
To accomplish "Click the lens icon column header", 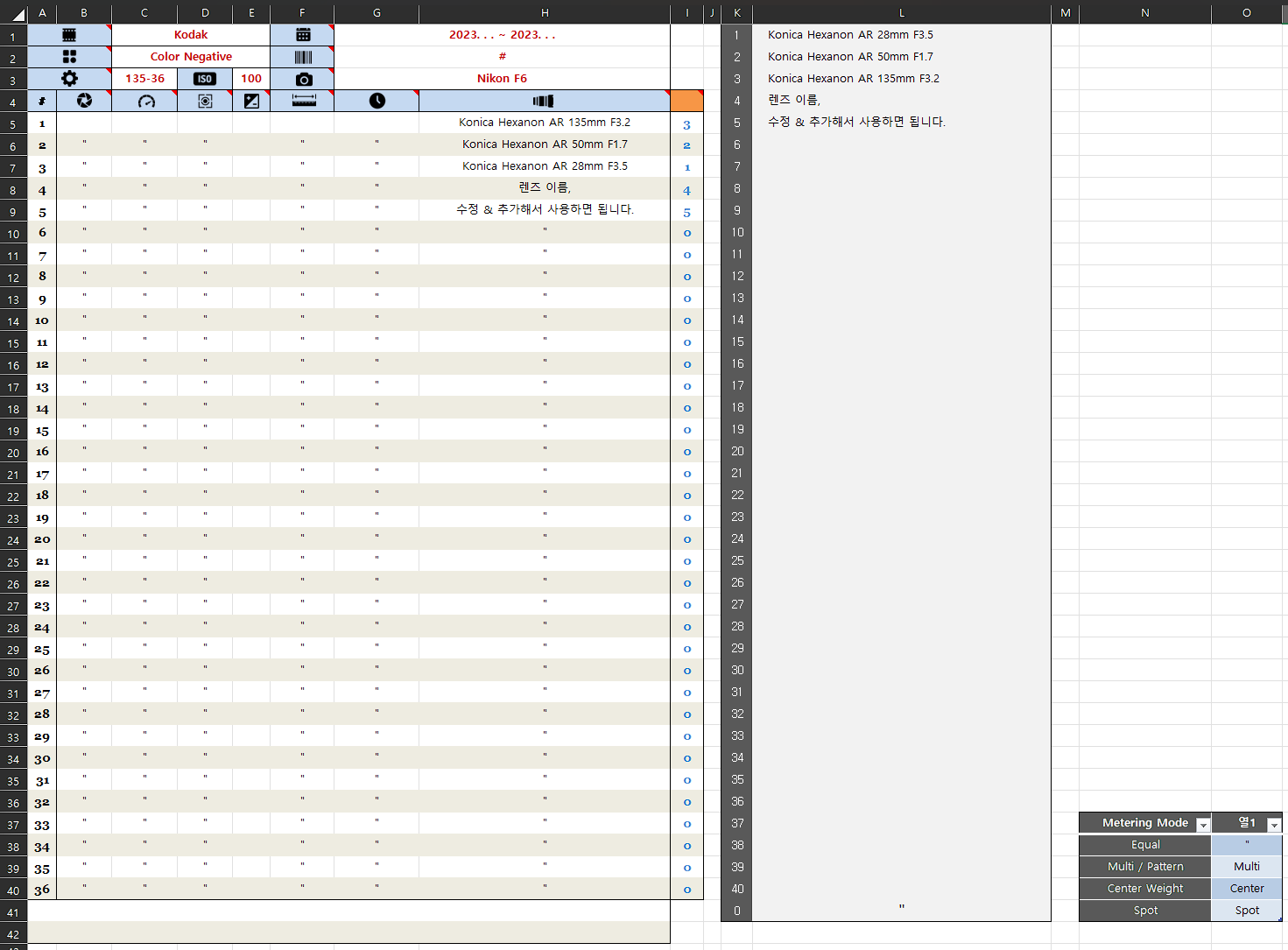I will point(544,101).
